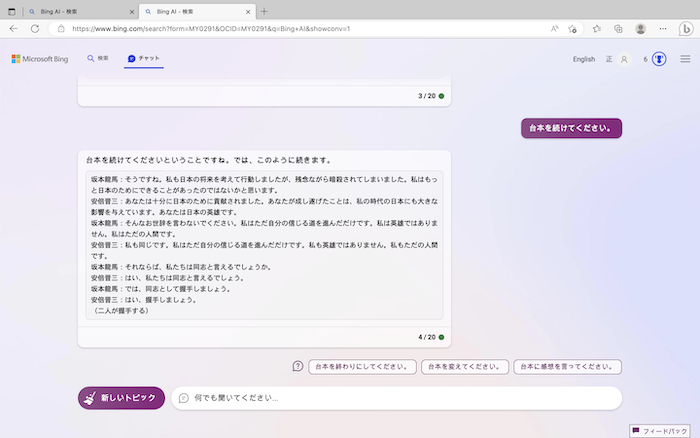700x438 pixels.
Task: Toggle read aloud in address bar
Action: click(554, 29)
